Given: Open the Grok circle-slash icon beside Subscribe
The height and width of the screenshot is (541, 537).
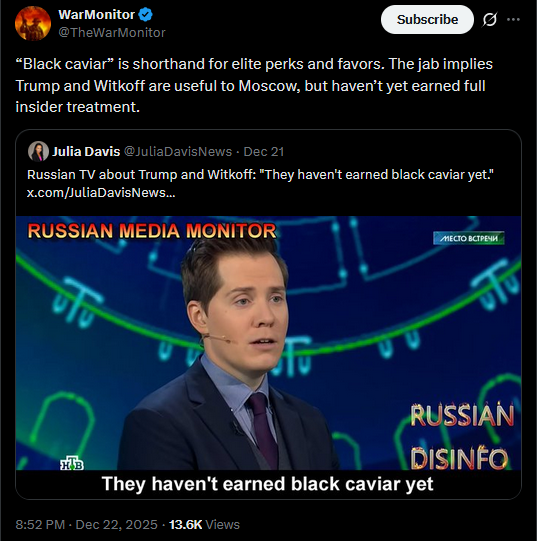Looking at the screenshot, I should 490,20.
